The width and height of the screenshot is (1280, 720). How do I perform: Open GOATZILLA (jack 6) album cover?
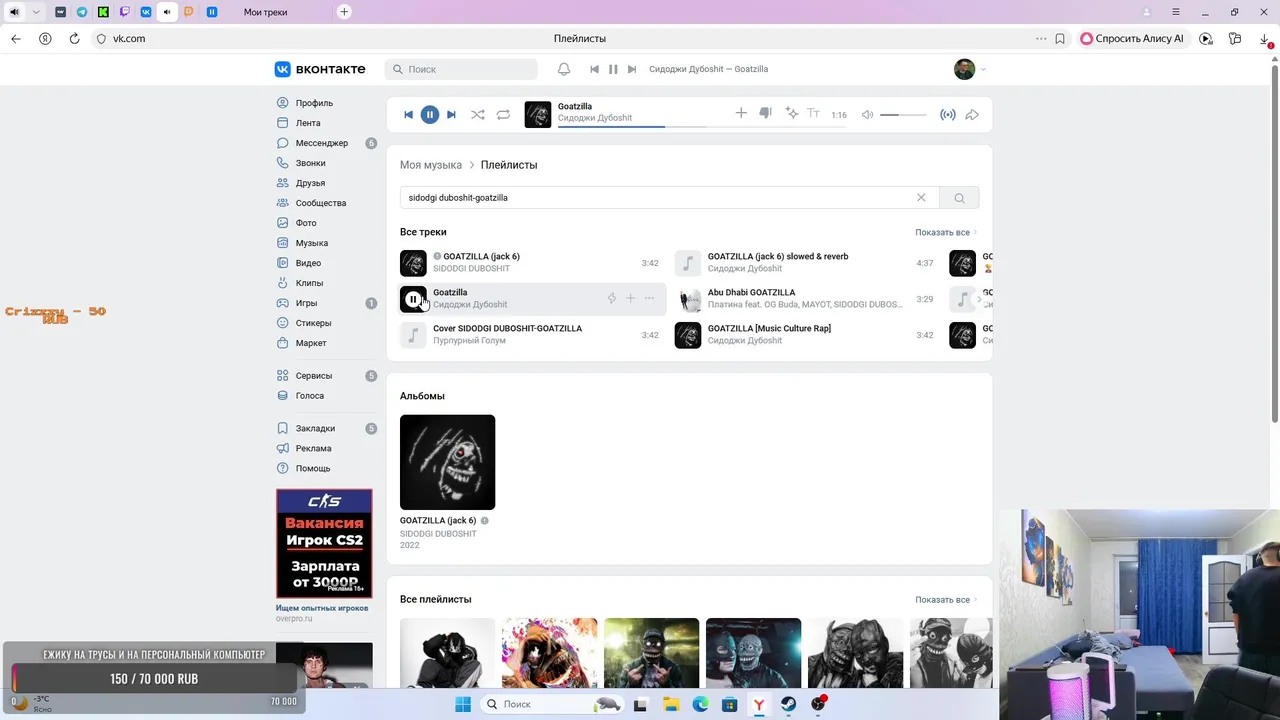click(x=447, y=462)
